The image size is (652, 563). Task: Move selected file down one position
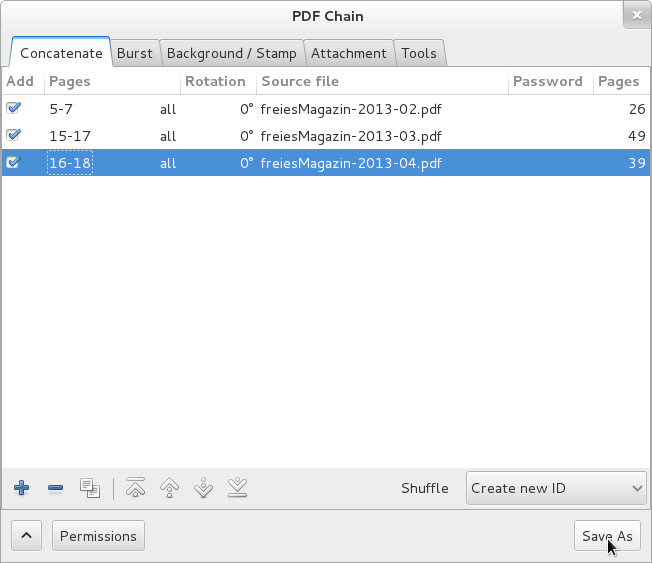pos(203,489)
